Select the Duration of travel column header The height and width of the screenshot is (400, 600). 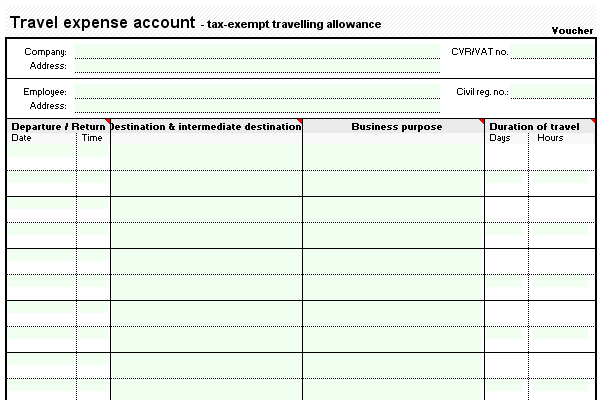tap(534, 127)
